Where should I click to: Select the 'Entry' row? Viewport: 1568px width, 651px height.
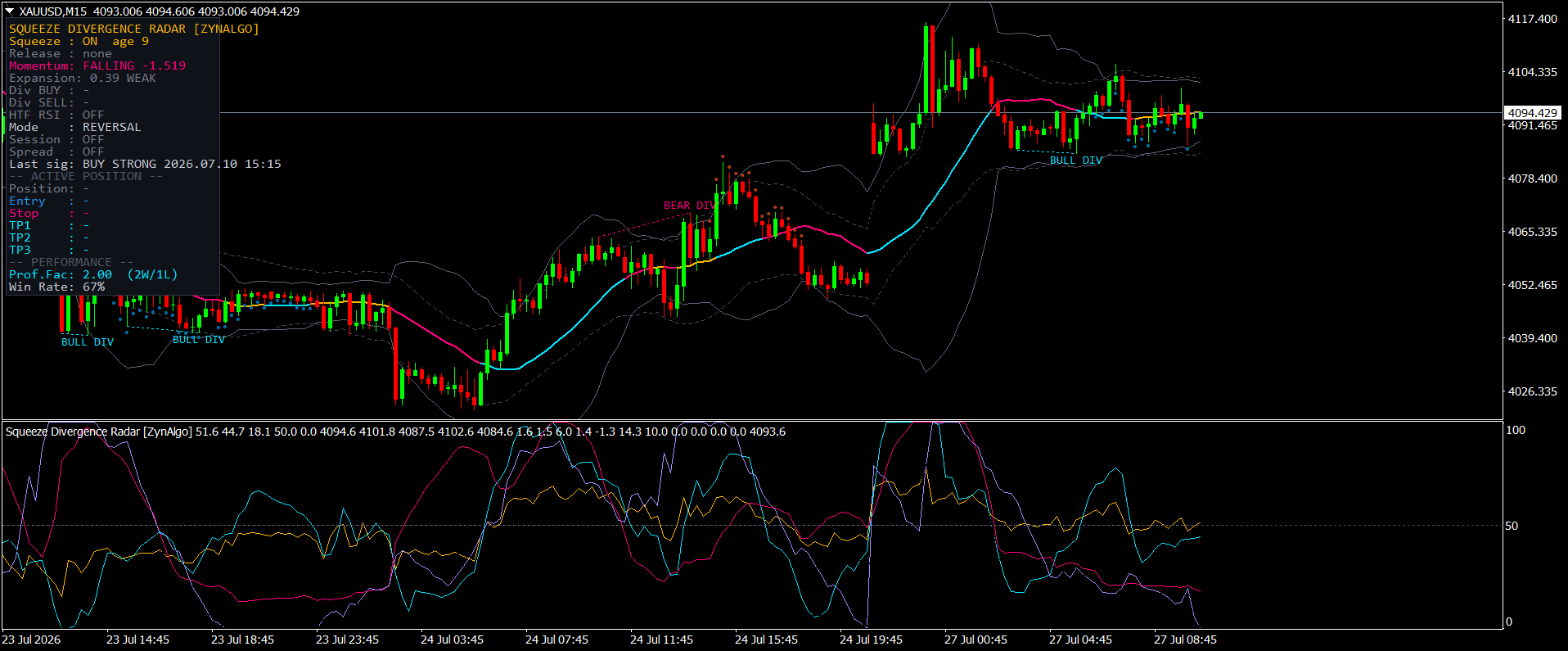[49, 201]
